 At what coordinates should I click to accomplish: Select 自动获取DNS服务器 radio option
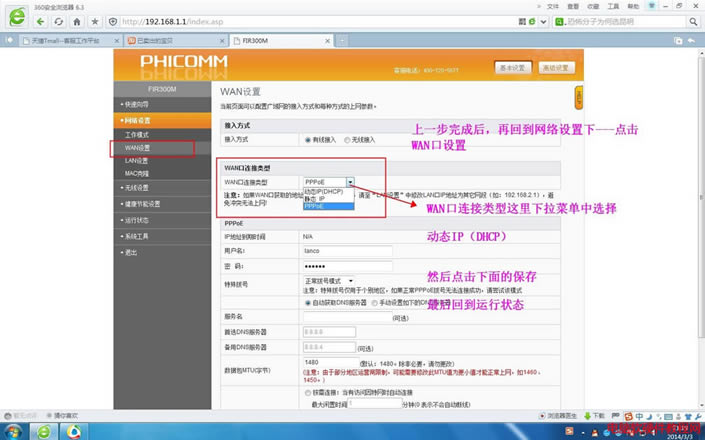click(x=308, y=301)
